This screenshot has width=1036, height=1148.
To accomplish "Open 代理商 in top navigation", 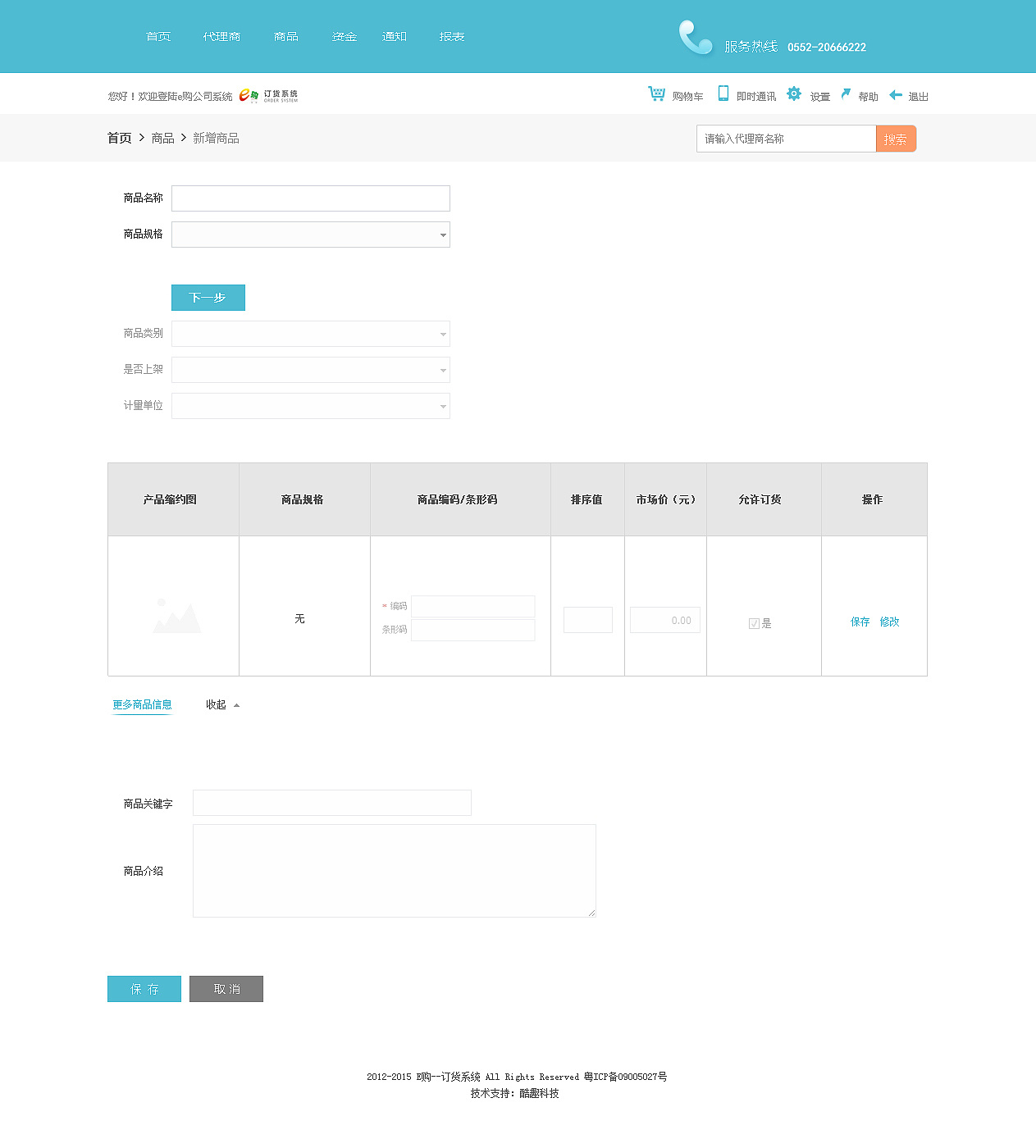I will pyautogui.click(x=221, y=36).
